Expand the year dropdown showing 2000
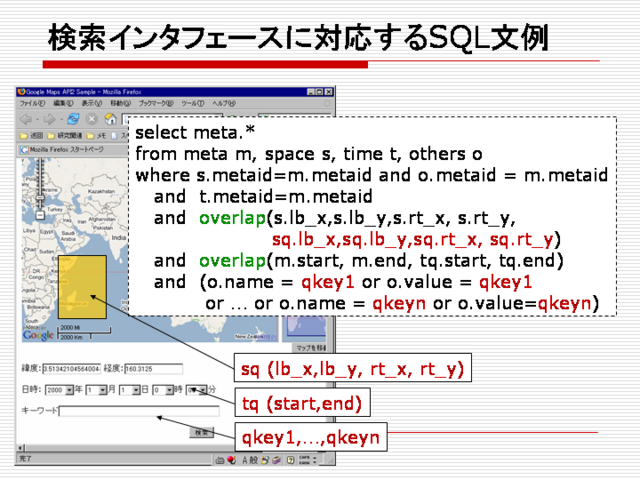640x480 pixels. coord(59,390)
